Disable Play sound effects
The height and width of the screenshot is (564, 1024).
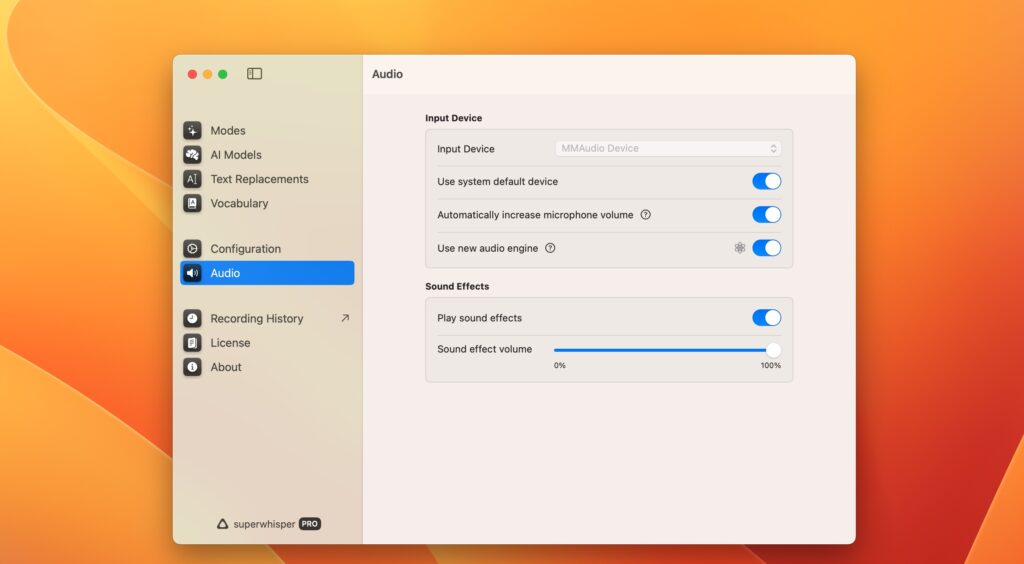click(x=766, y=318)
